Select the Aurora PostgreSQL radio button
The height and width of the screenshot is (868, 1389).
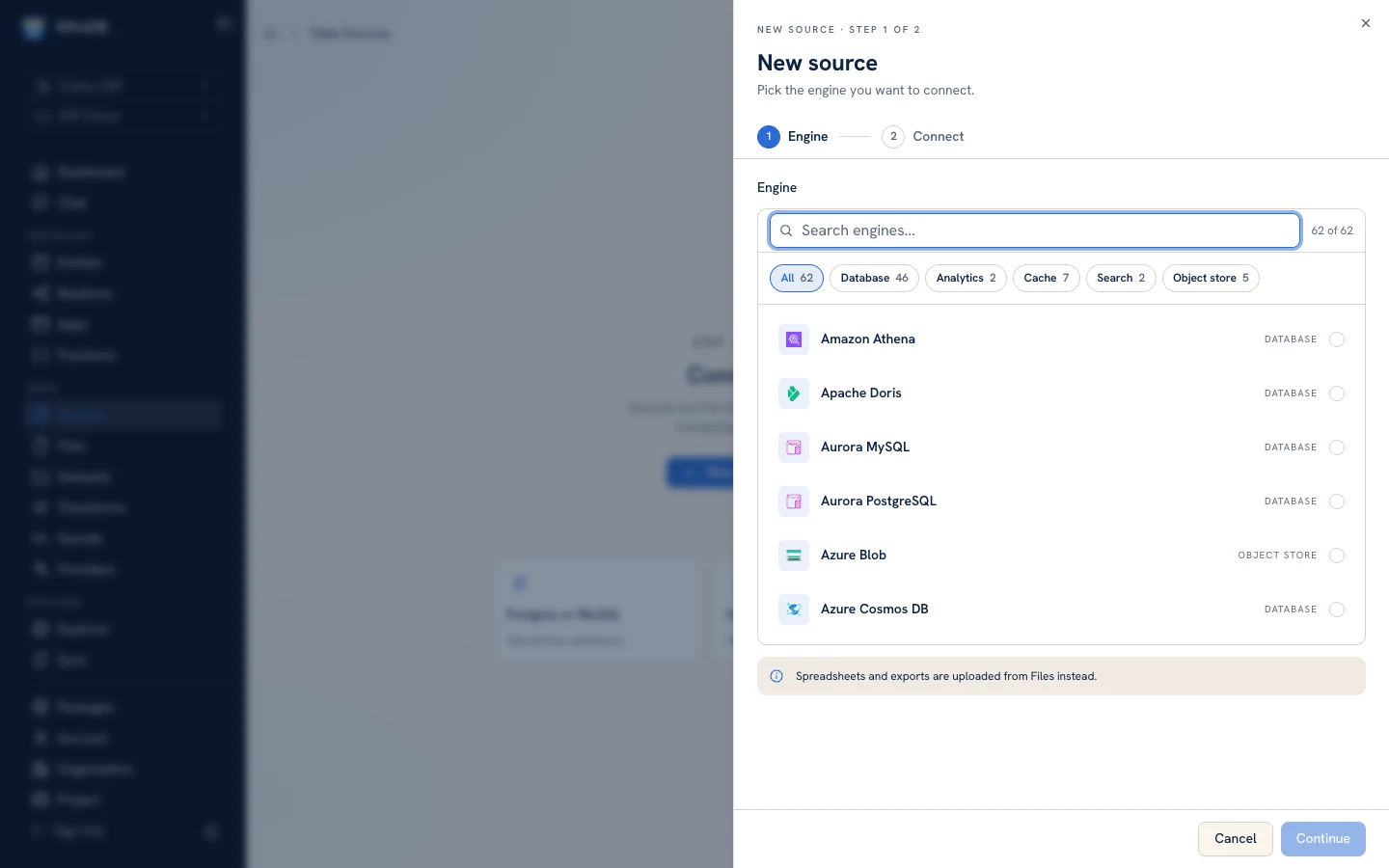[x=1337, y=502]
